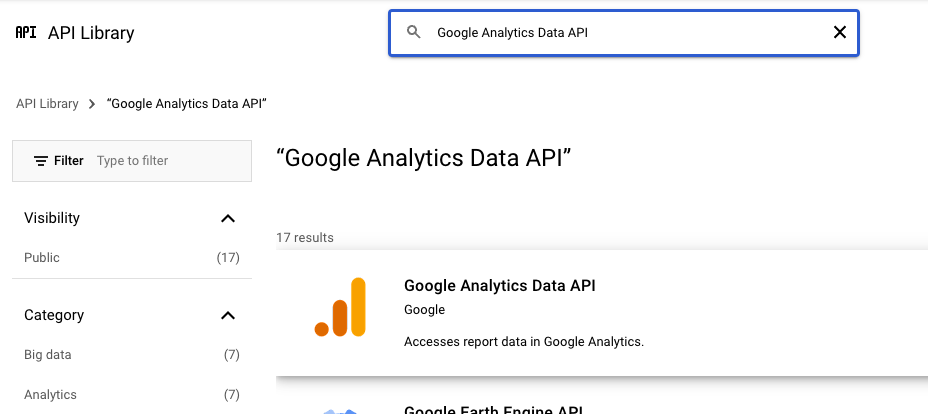Screen dimensions: 928x414
Task: Click the Filter list icon
Action: 41,161
